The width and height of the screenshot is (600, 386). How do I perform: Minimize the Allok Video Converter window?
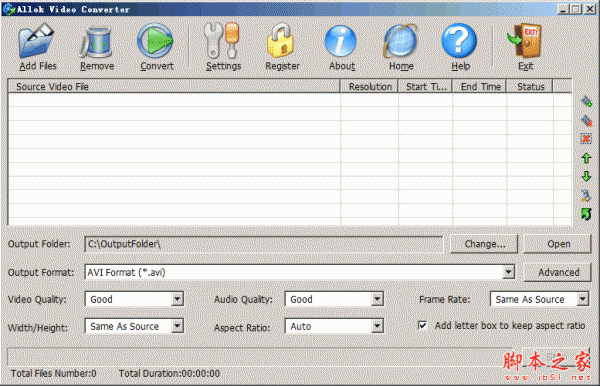pyautogui.click(x=562, y=9)
